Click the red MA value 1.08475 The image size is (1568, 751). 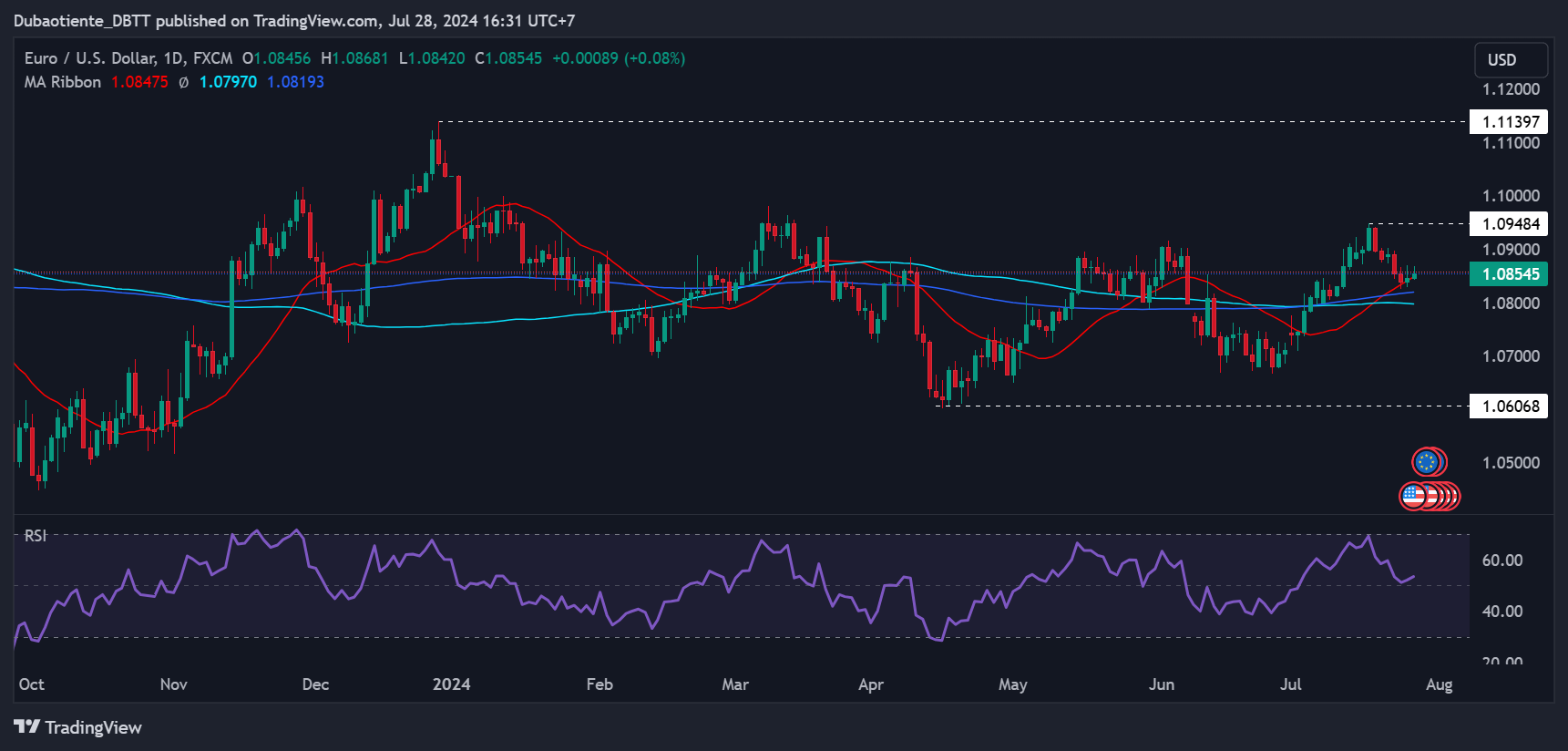[x=139, y=82]
